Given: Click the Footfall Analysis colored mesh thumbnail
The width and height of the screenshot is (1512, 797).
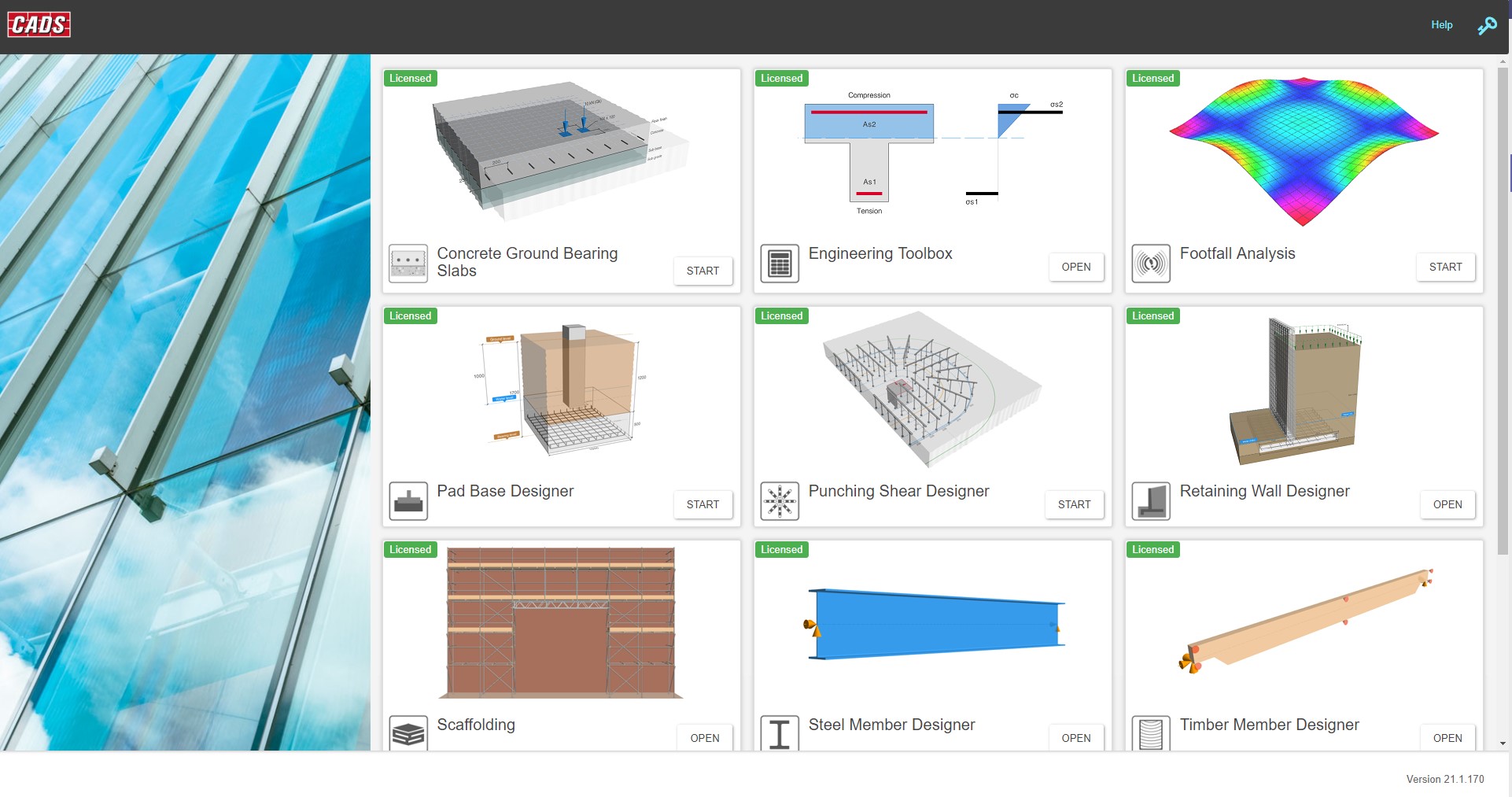Looking at the screenshot, I should 1304,152.
